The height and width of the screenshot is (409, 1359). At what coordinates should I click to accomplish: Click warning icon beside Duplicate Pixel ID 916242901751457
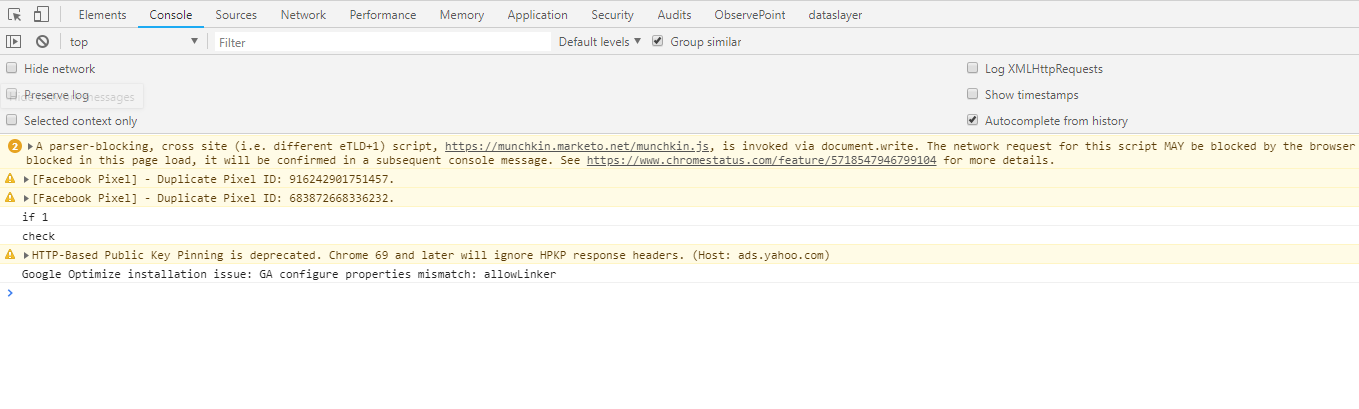click(11, 179)
